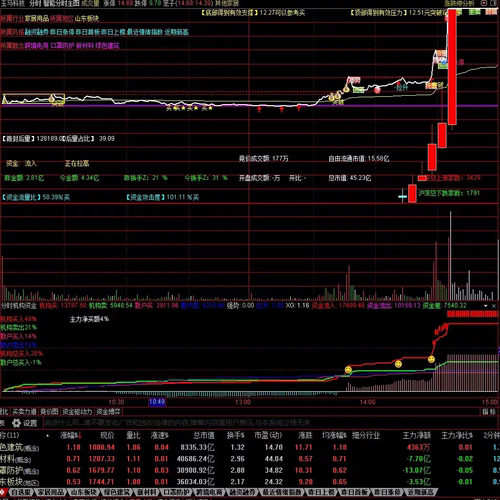
Task: Sort by the 细分行业 column header
Action: 366,436
